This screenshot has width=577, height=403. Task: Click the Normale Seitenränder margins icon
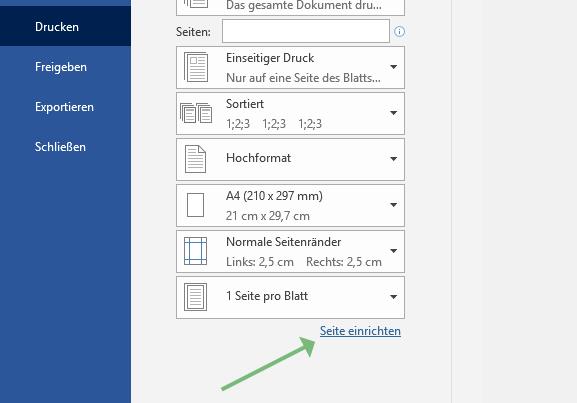tap(195, 251)
